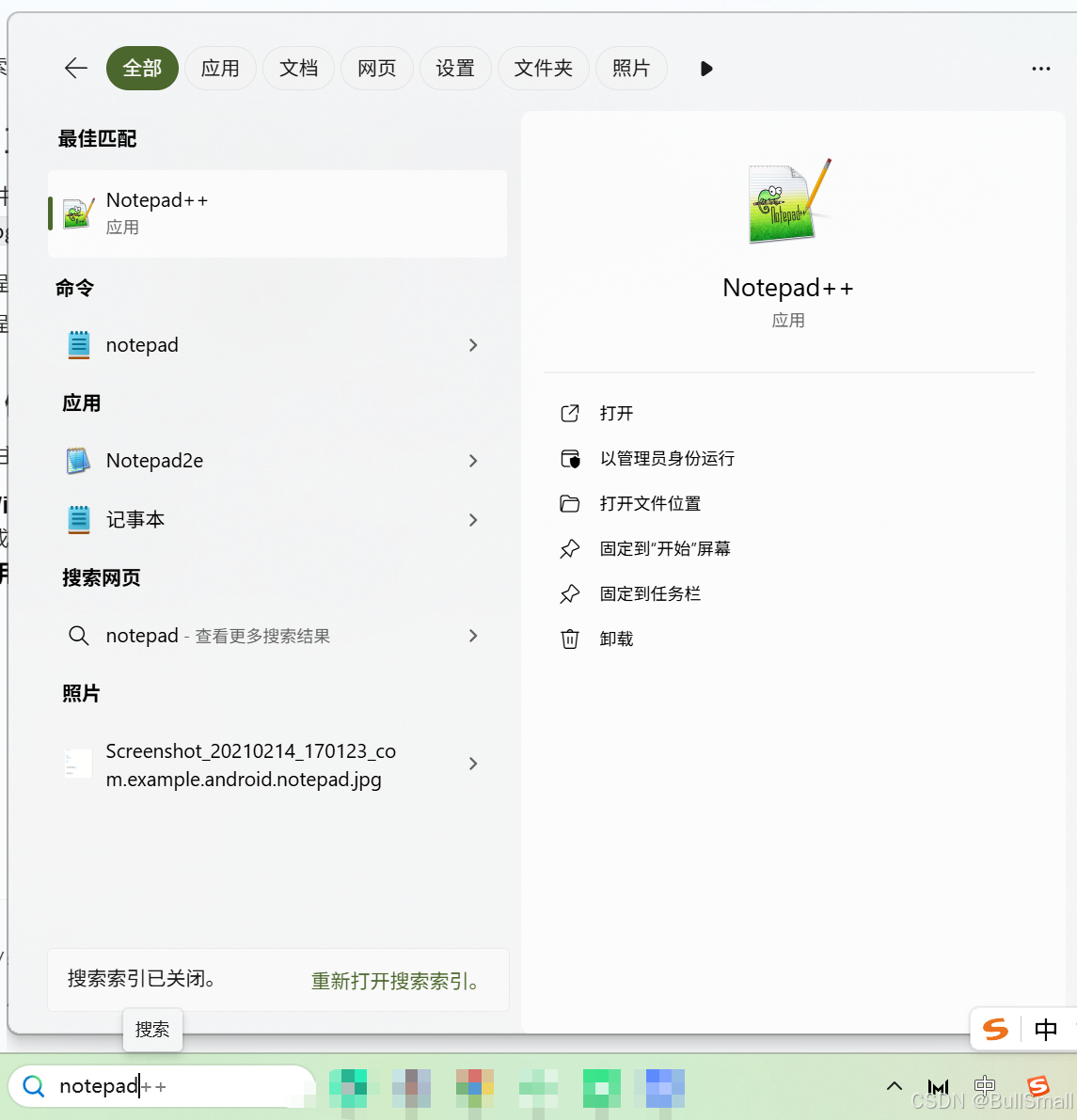Expand the Notepad2e chevron

473,461
